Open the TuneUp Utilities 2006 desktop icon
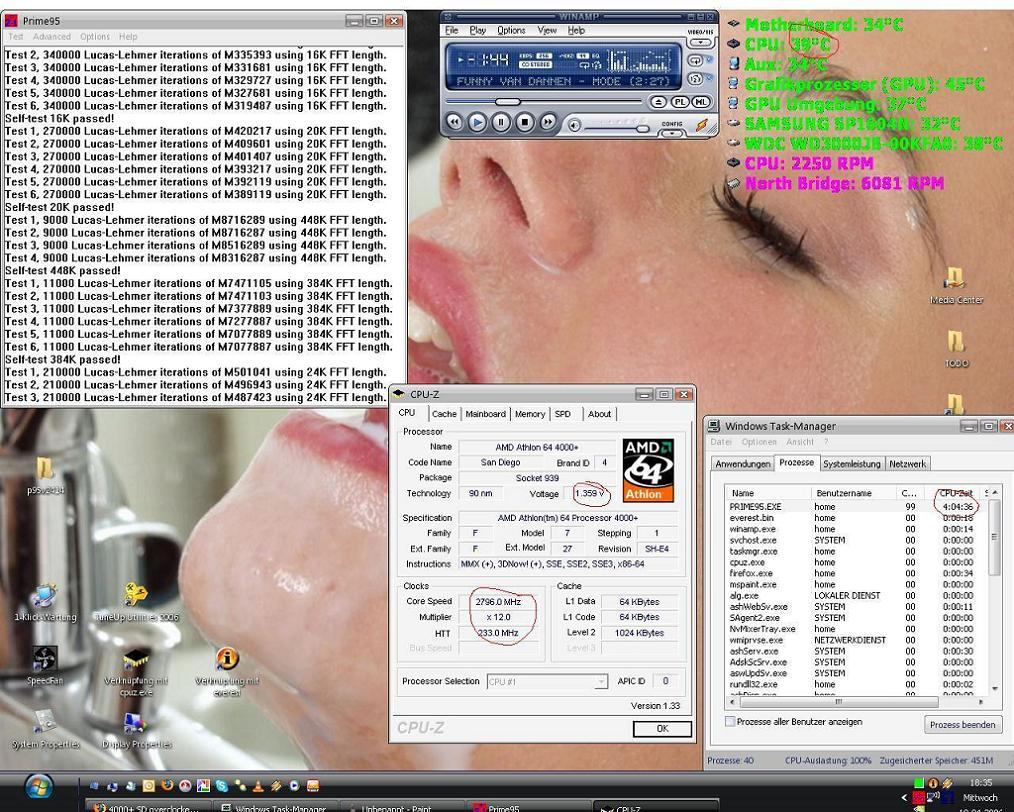This screenshot has height=812, width=1014. pyautogui.click(x=136, y=603)
